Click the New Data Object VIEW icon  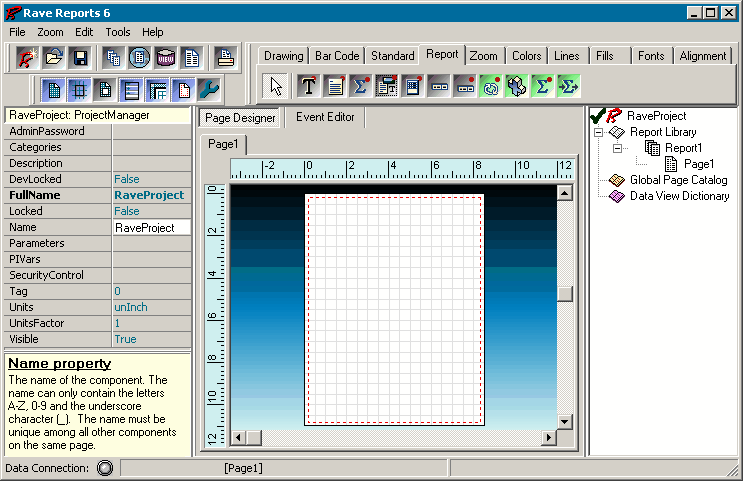pyautogui.click(x=166, y=58)
